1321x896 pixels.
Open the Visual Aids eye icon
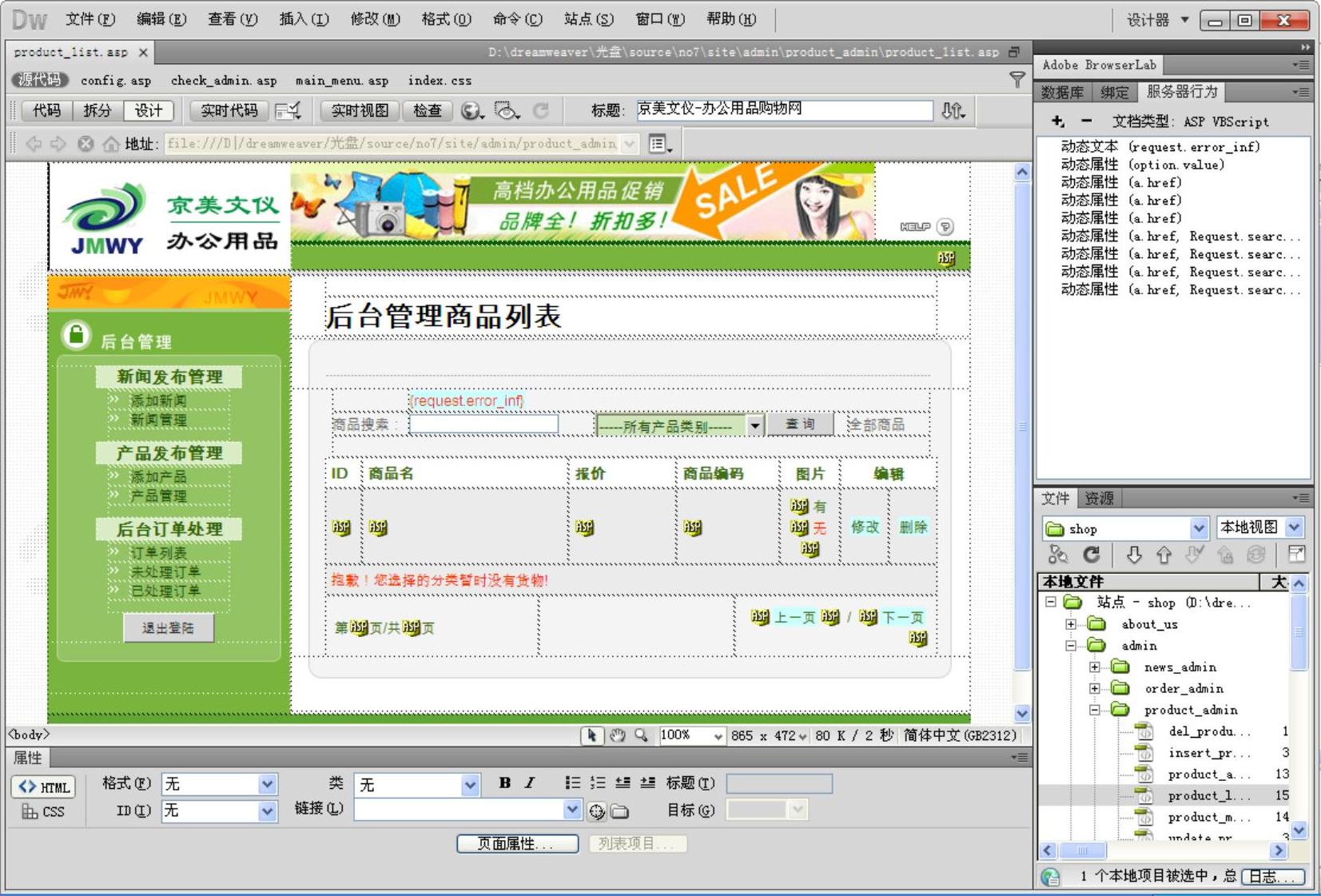click(506, 111)
